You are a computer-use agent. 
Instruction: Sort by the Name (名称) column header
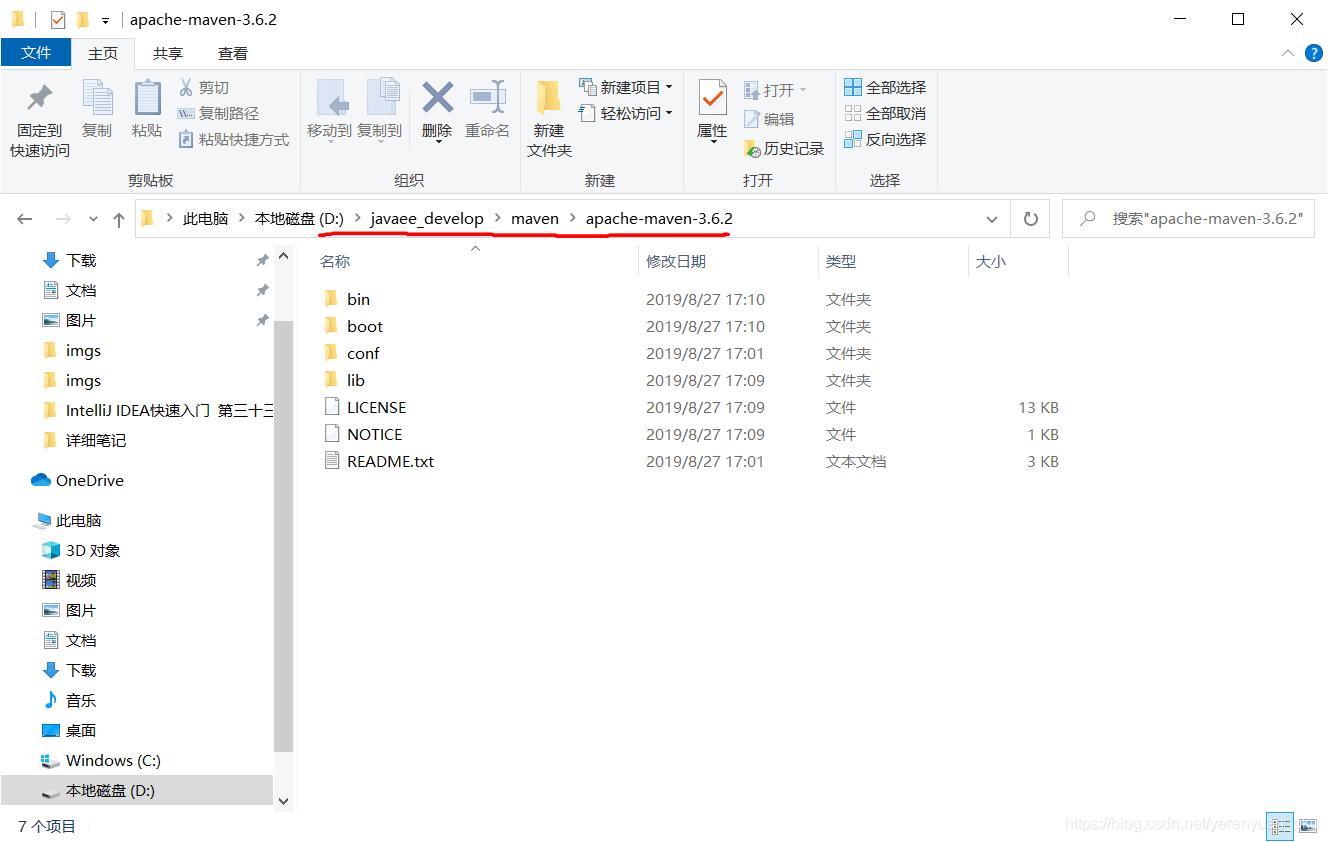(335, 261)
